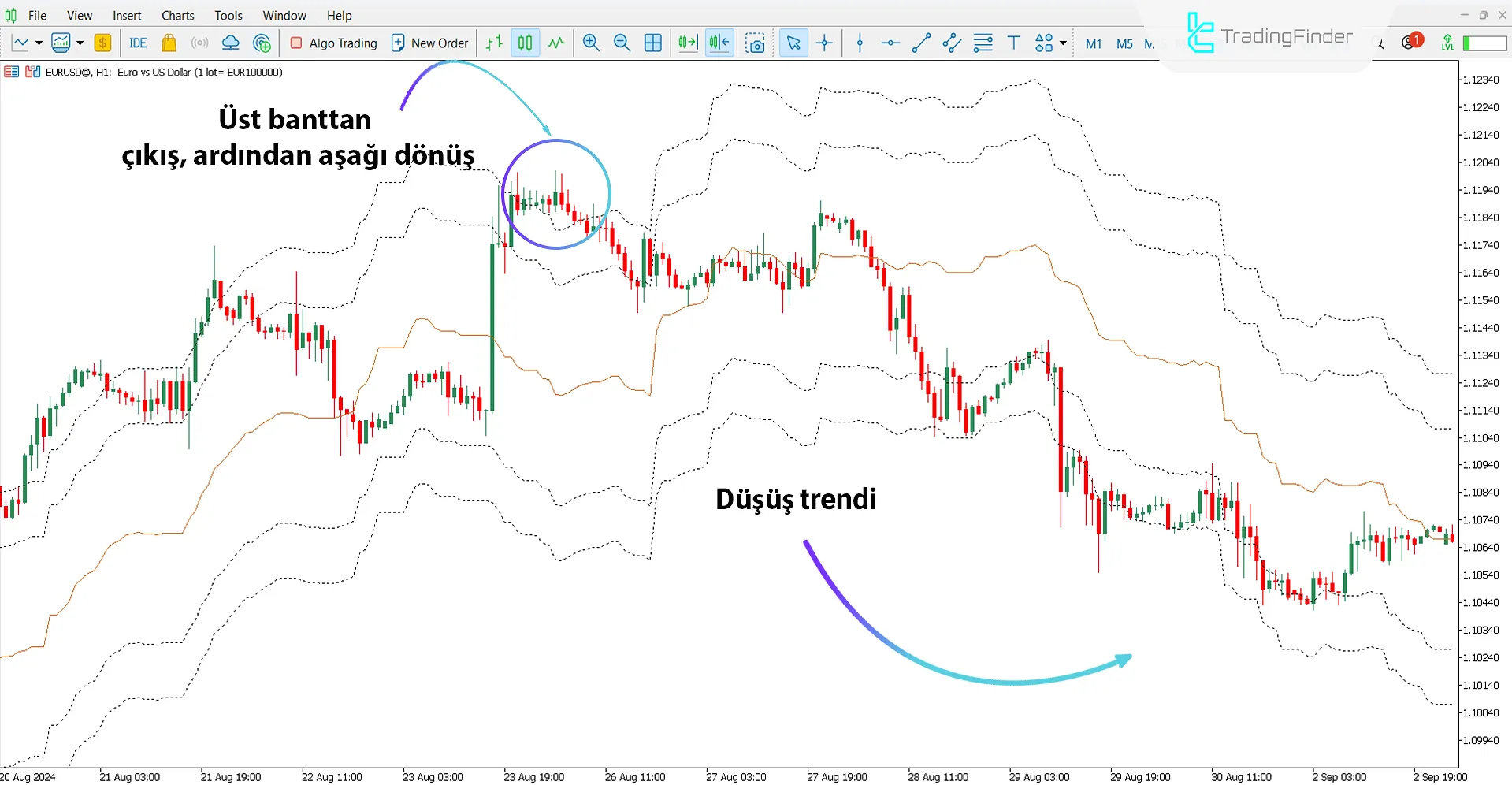Image resolution: width=1512 pixels, height=785 pixels.
Task: Draw a Trendline on the chart
Action: [x=920, y=43]
